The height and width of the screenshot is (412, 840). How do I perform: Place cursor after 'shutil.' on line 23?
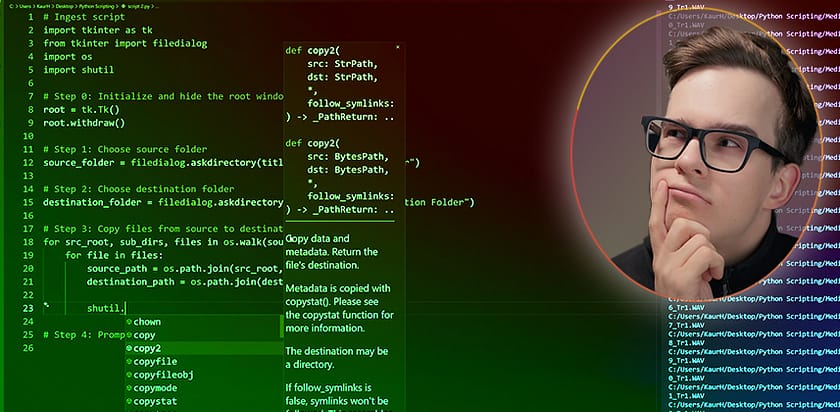click(125, 308)
